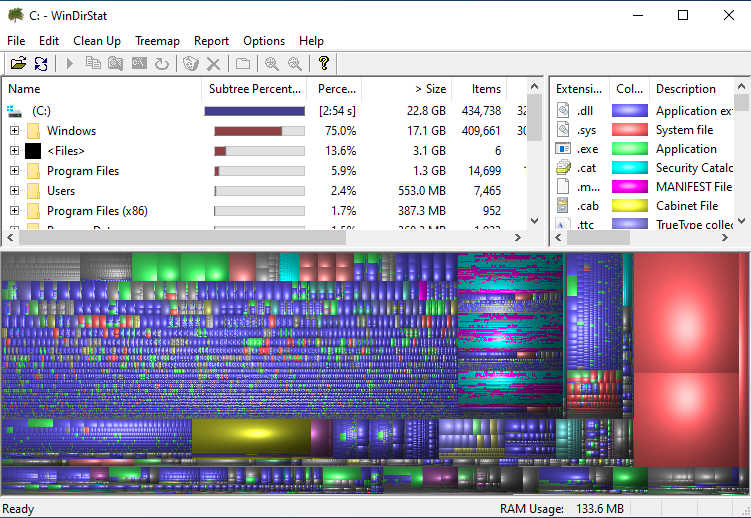Click extension list vertical scrollbar up arrow
Viewport: 751px width, 518px height.
coord(741,87)
